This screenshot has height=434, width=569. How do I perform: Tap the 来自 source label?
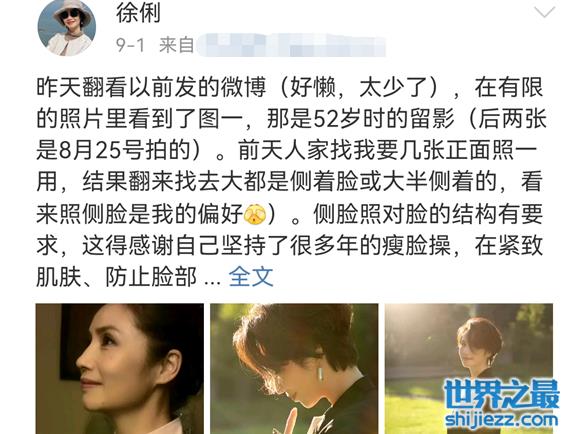point(176,45)
